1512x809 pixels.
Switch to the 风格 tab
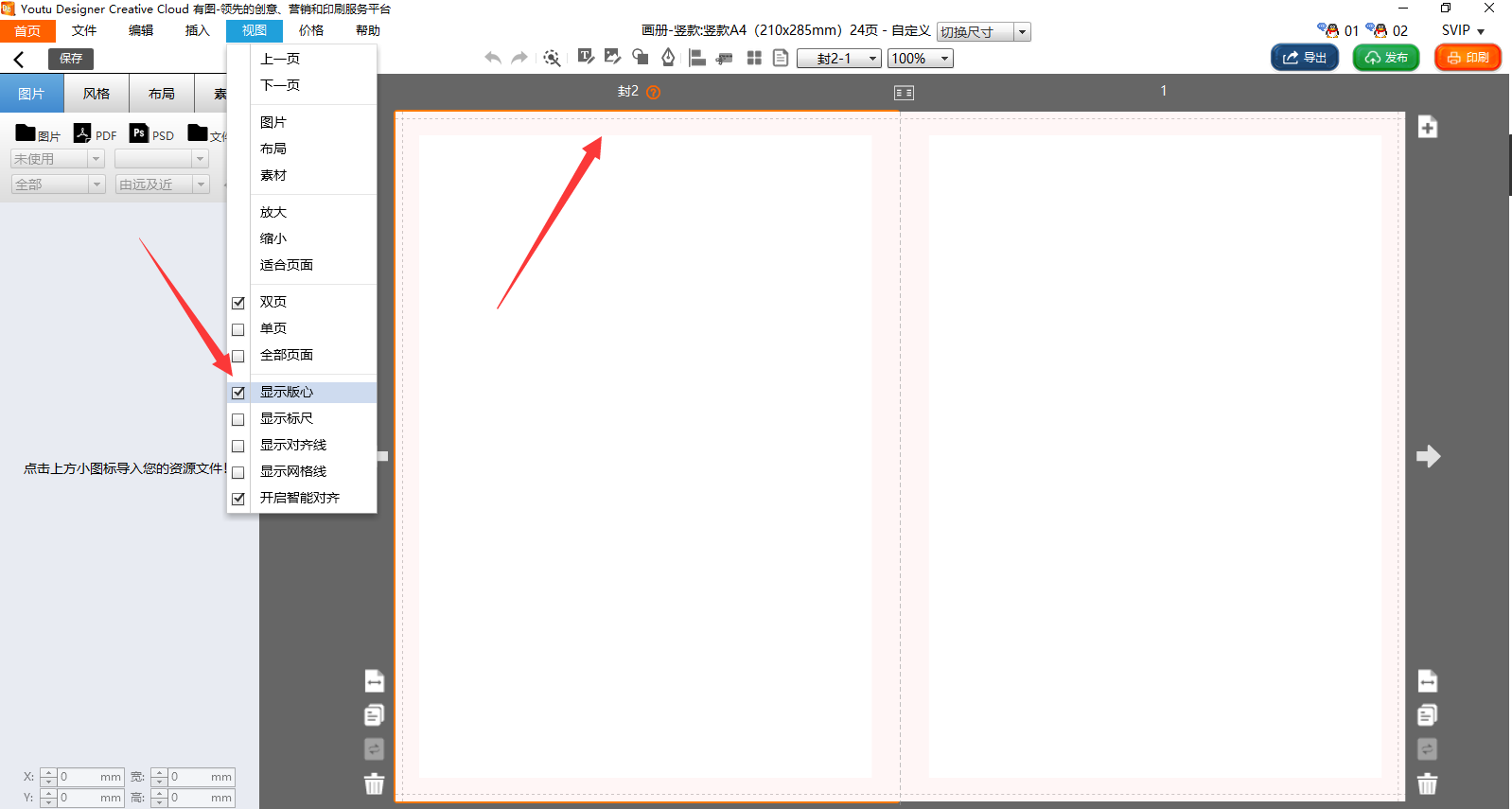(96, 94)
